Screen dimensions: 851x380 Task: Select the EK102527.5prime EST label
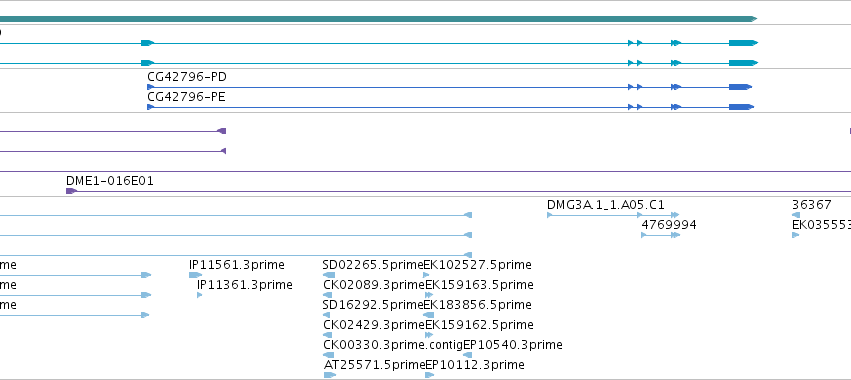click(x=478, y=265)
